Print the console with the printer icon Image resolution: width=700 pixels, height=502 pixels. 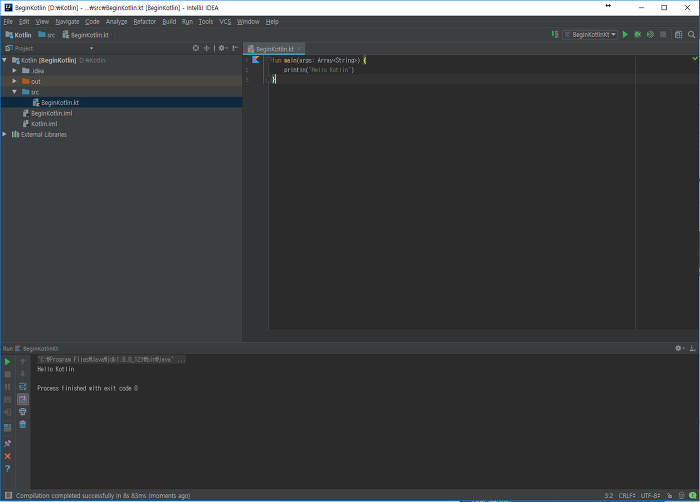point(23,412)
